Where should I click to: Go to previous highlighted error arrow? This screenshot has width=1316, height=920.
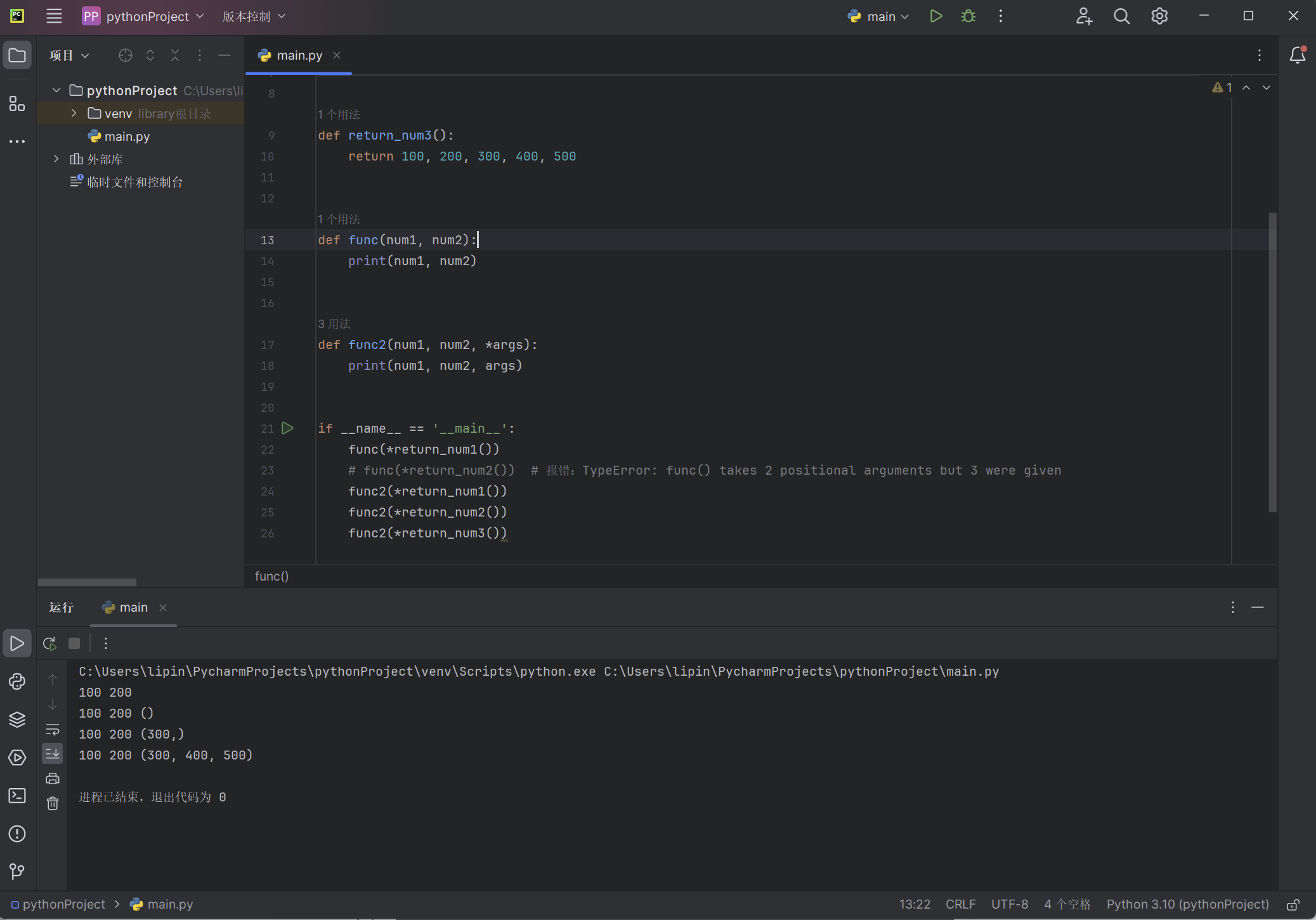(1246, 88)
